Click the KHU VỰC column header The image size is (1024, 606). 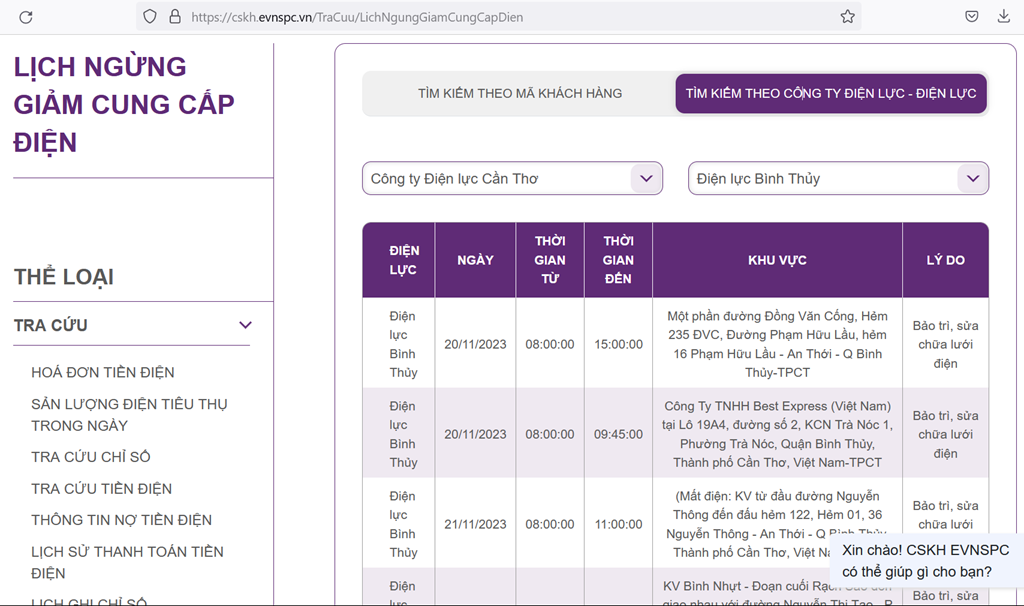click(777, 260)
